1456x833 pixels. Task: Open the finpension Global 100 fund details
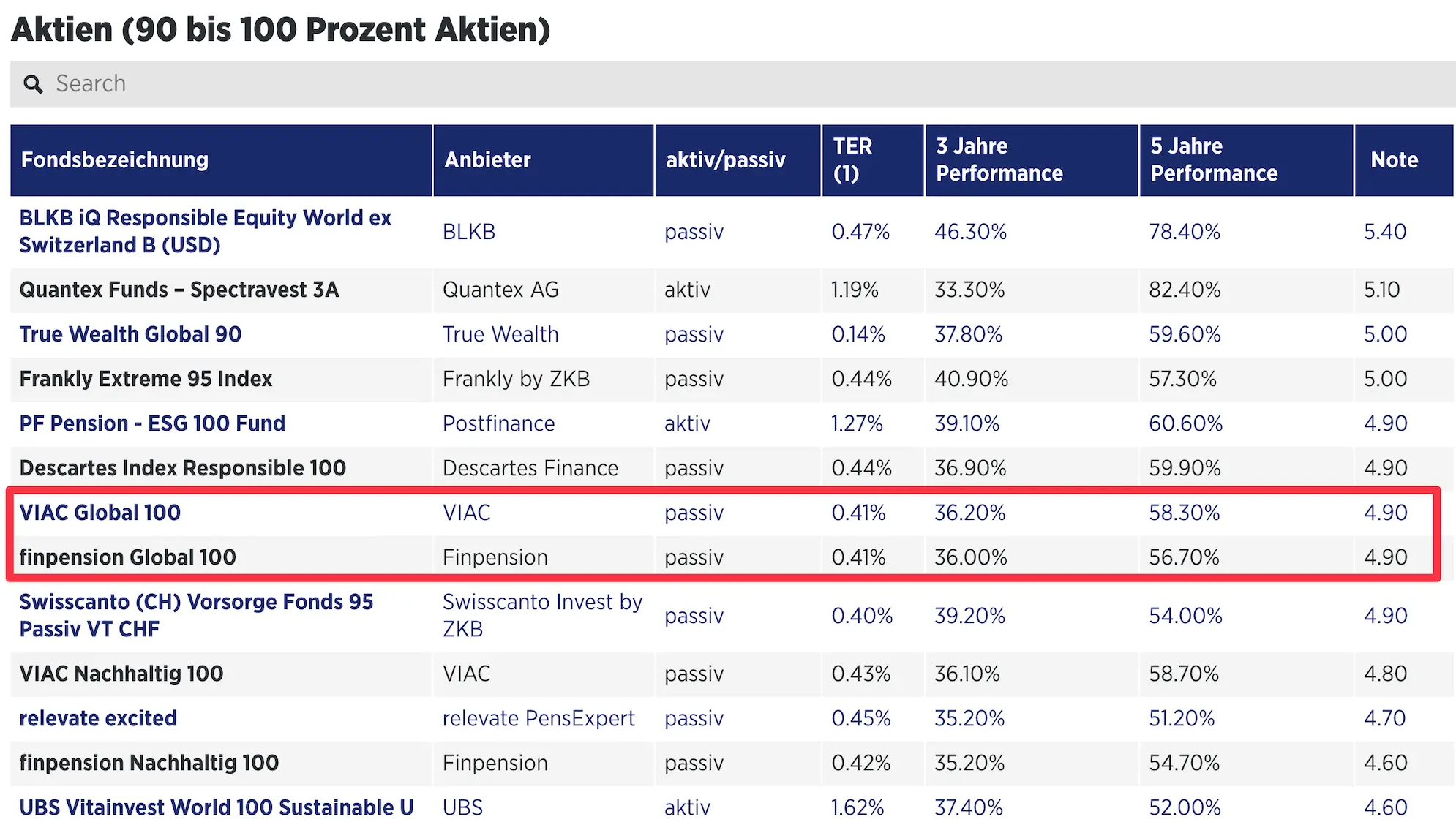click(x=128, y=557)
